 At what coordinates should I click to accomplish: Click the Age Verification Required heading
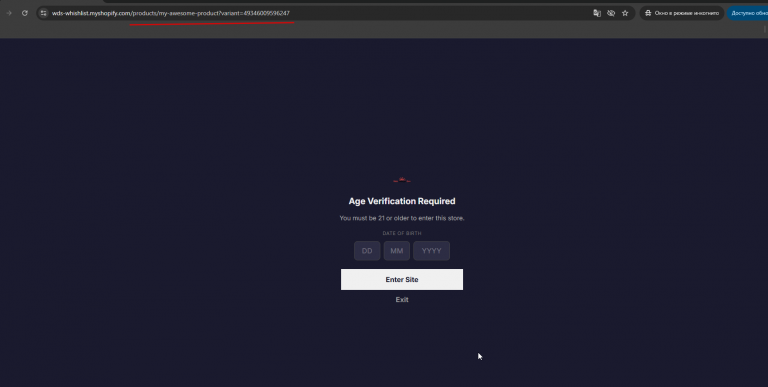[x=402, y=201]
